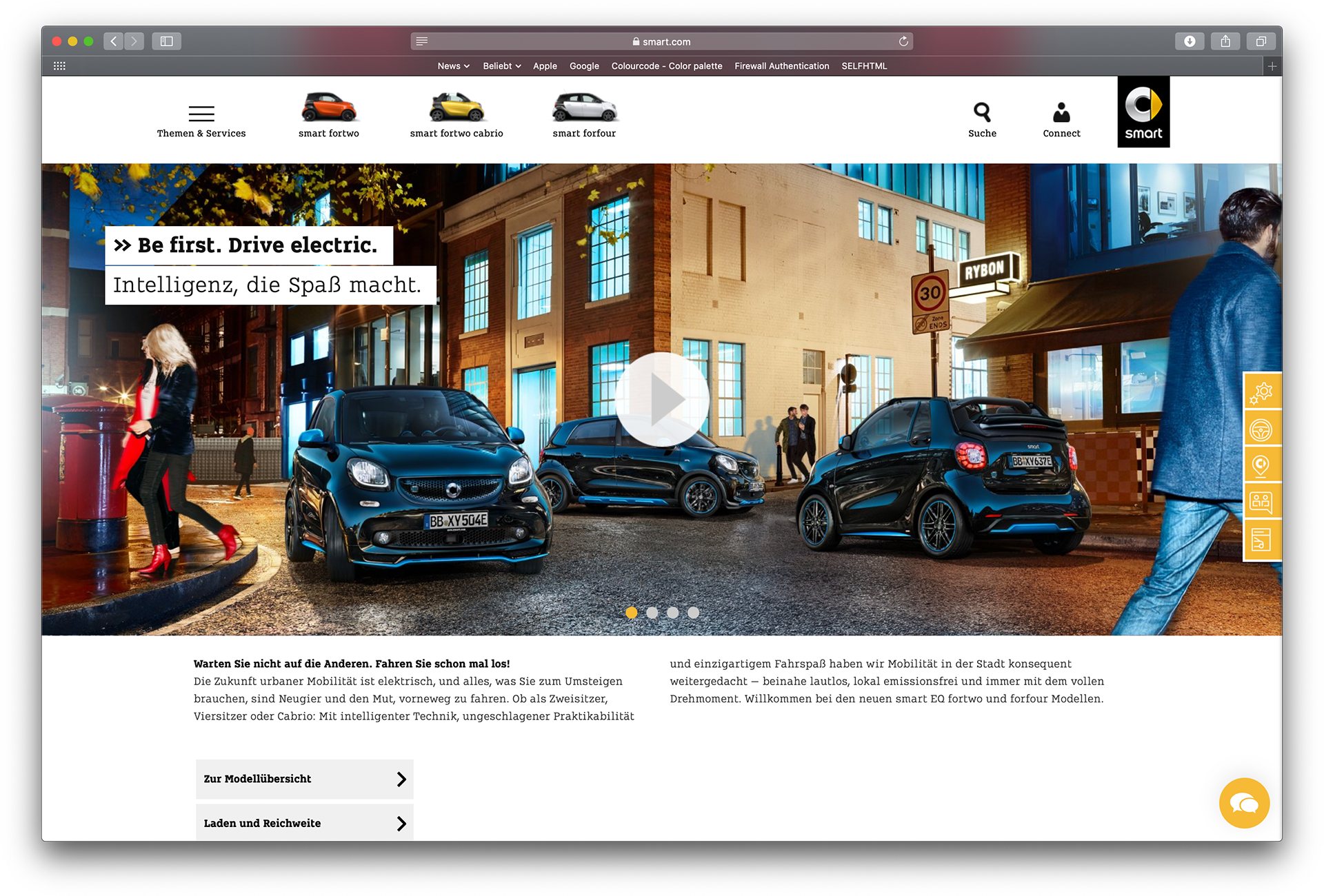Expand the Beliebt bookmarks dropdown
The image size is (1324, 896).
point(501,66)
